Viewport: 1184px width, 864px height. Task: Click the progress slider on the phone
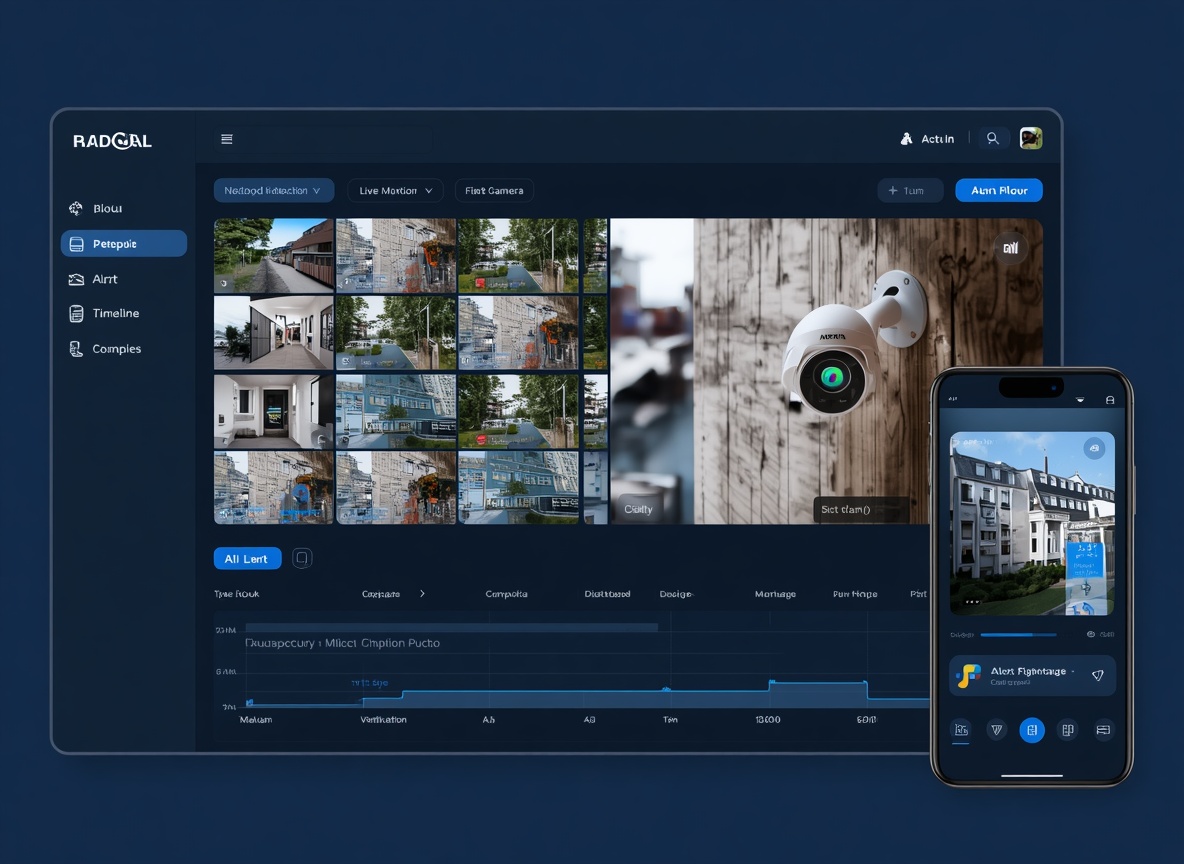(x=1018, y=634)
